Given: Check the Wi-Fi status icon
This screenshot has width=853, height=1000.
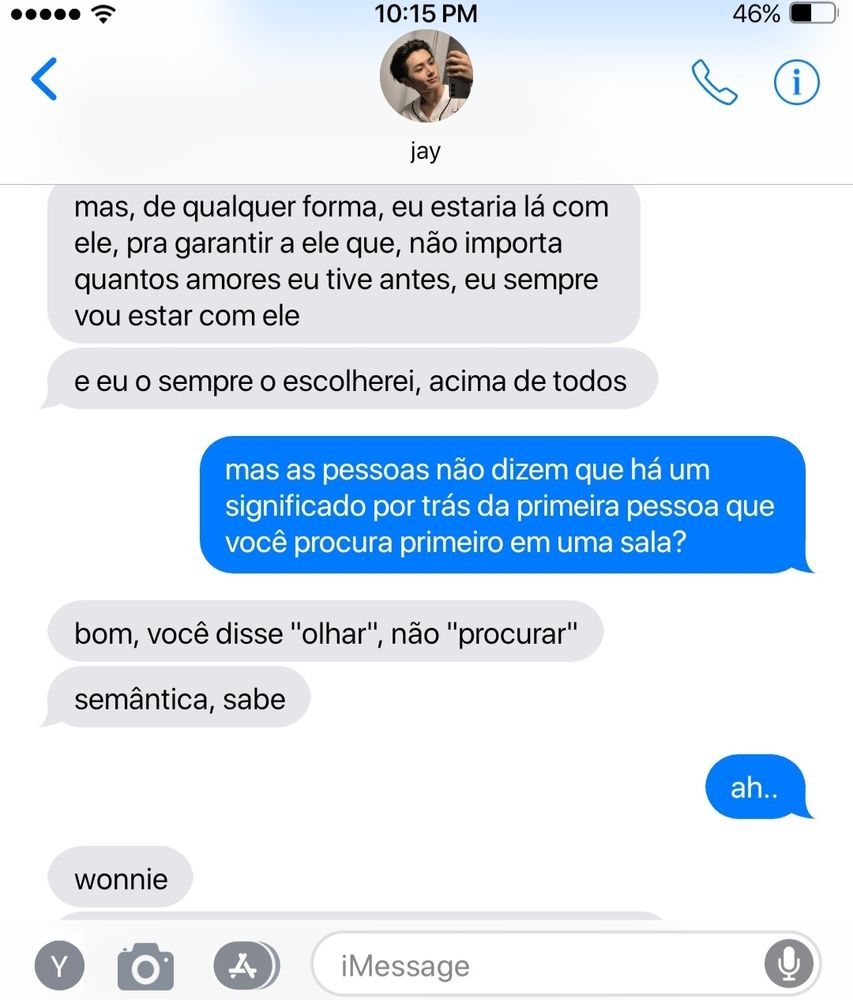Looking at the screenshot, I should click(x=103, y=14).
